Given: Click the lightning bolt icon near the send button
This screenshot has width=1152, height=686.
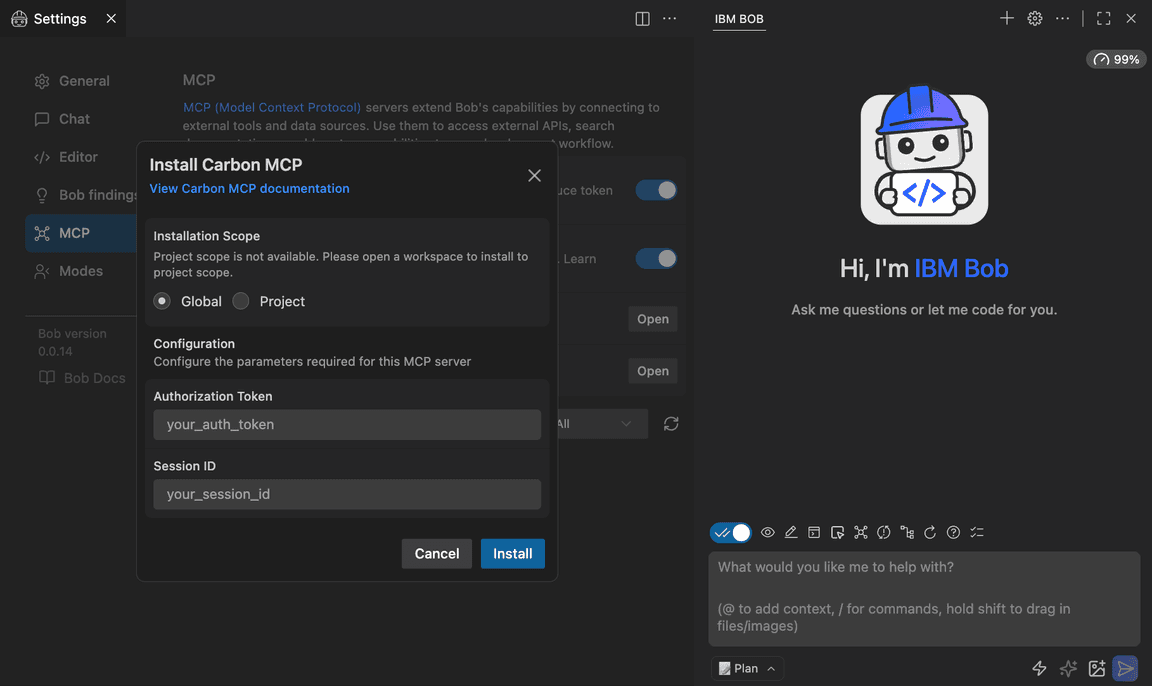Looking at the screenshot, I should tap(1038, 668).
